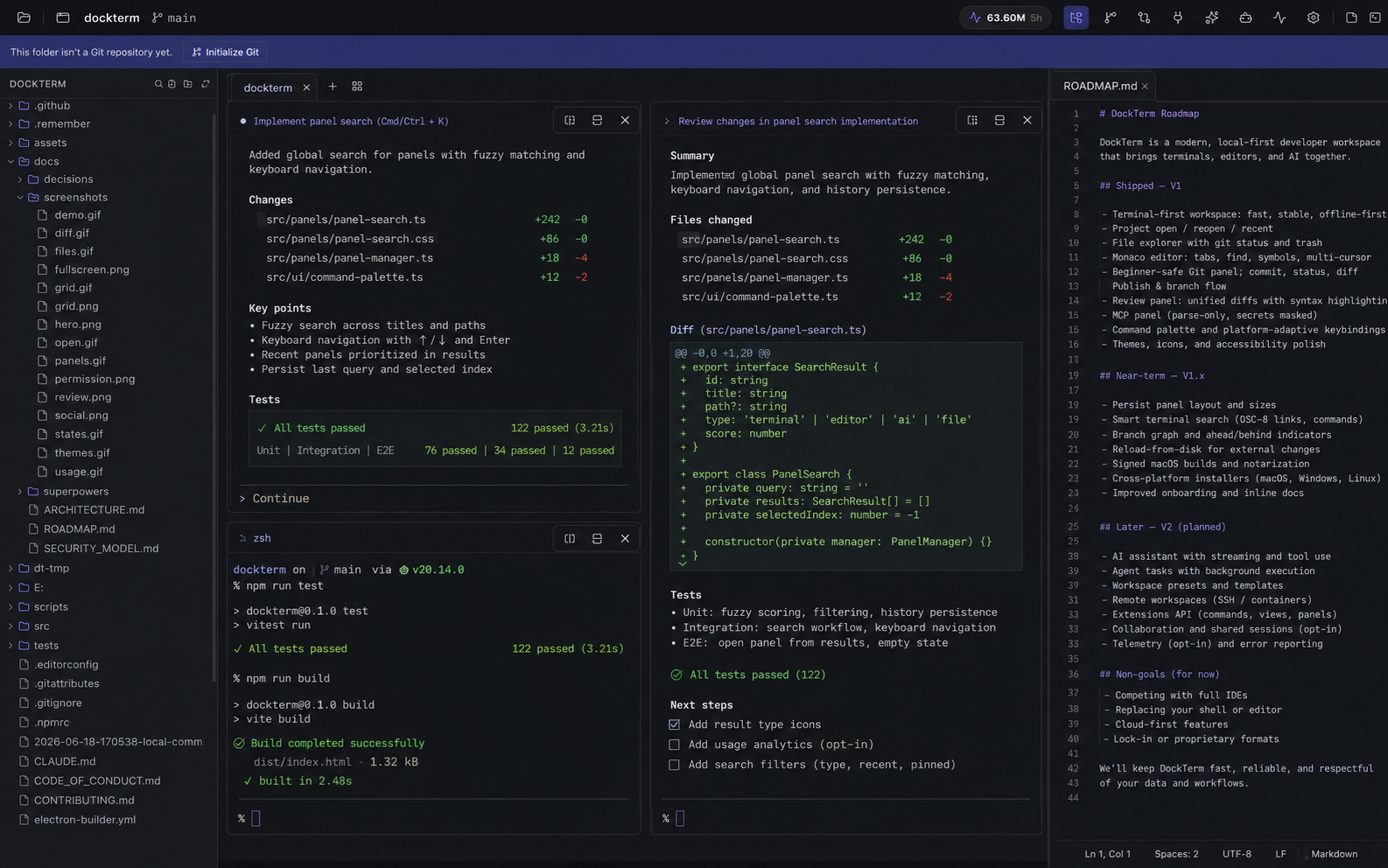This screenshot has width=1388, height=868.
Task: Split Implement panel search panel horizontally
Action: click(597, 120)
